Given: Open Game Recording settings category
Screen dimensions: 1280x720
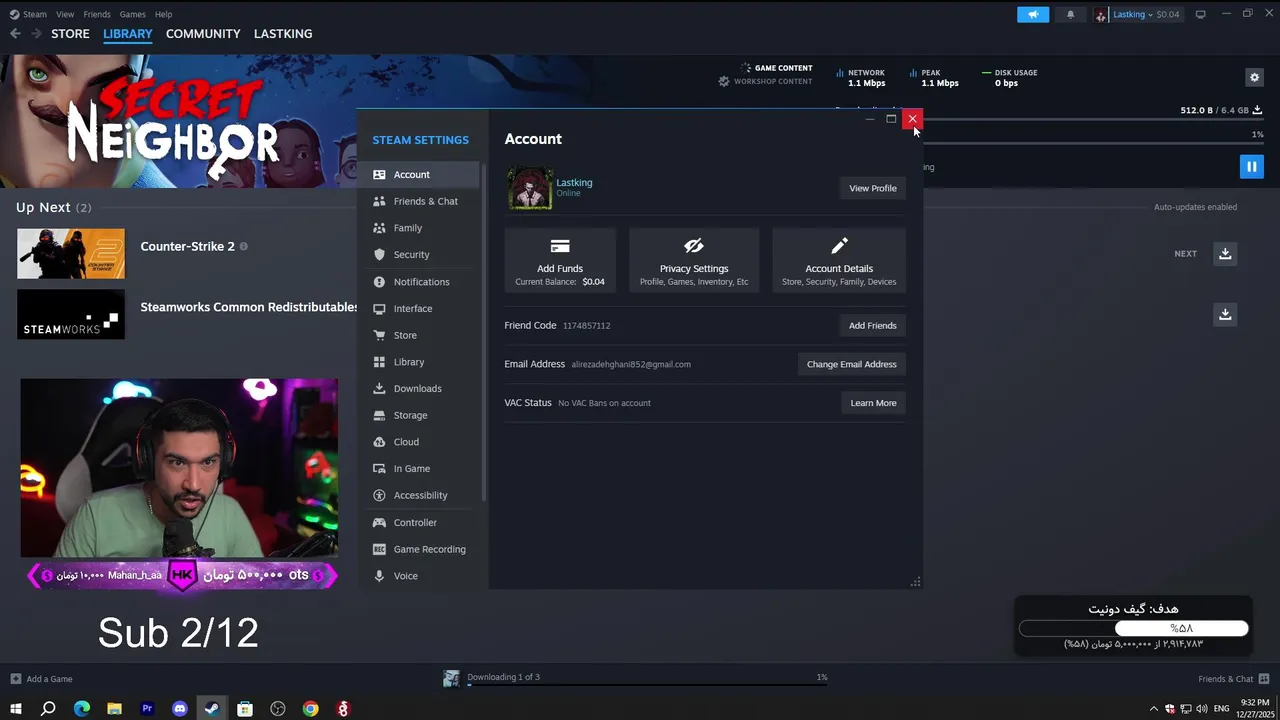Looking at the screenshot, I should (421, 549).
